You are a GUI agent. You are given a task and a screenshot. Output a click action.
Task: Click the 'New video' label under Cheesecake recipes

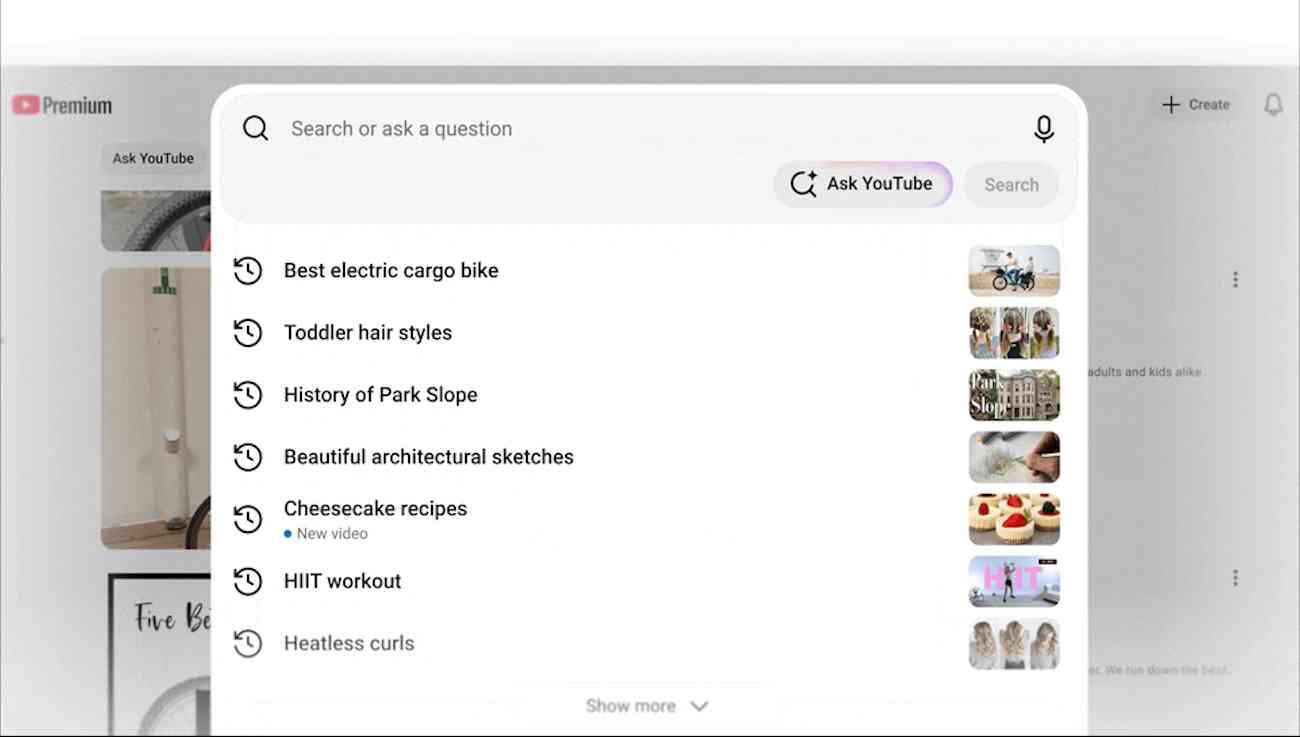(332, 534)
